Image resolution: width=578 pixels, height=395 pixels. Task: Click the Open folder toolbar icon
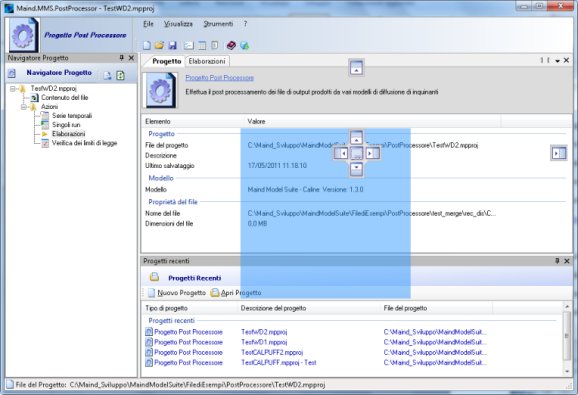coord(159,45)
